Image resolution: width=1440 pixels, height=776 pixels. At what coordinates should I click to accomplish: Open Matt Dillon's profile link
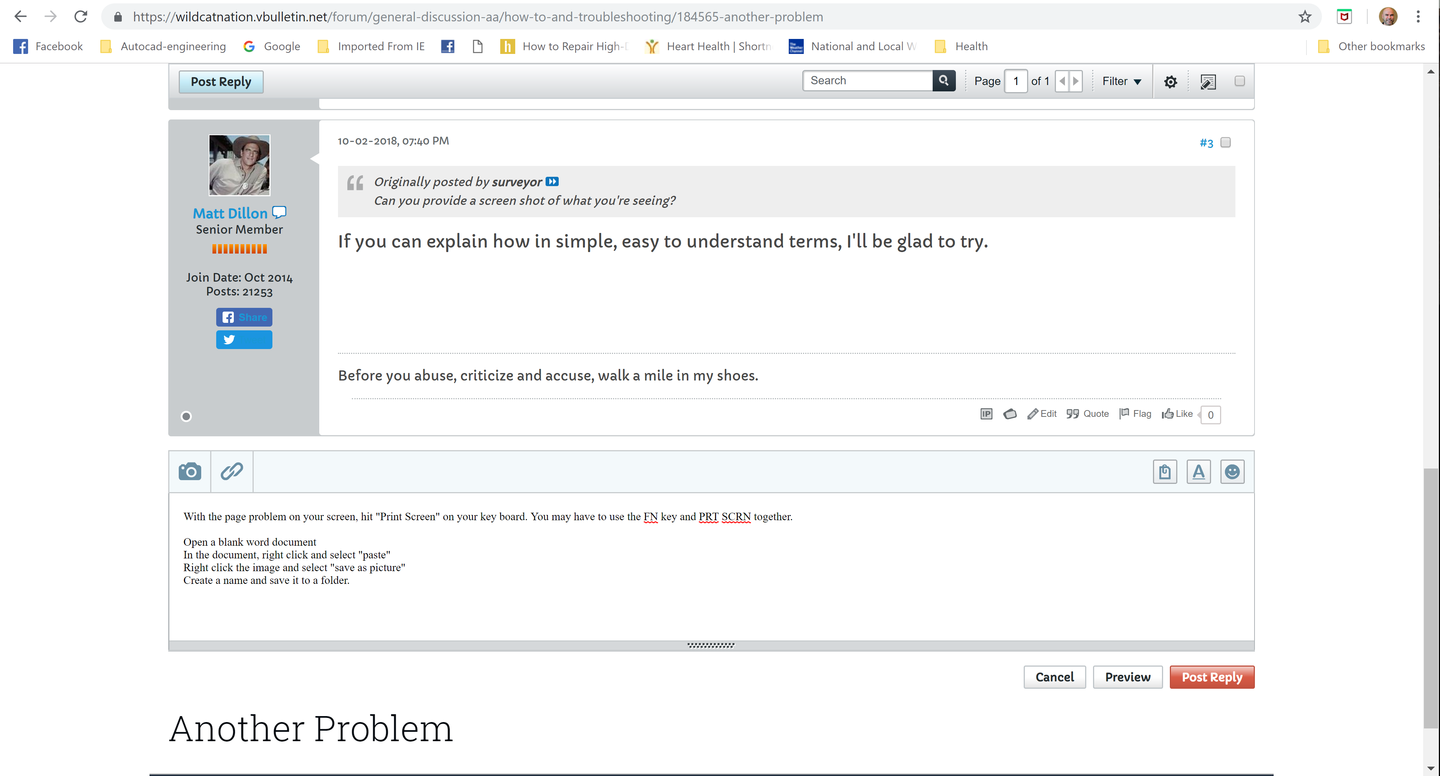click(230, 213)
